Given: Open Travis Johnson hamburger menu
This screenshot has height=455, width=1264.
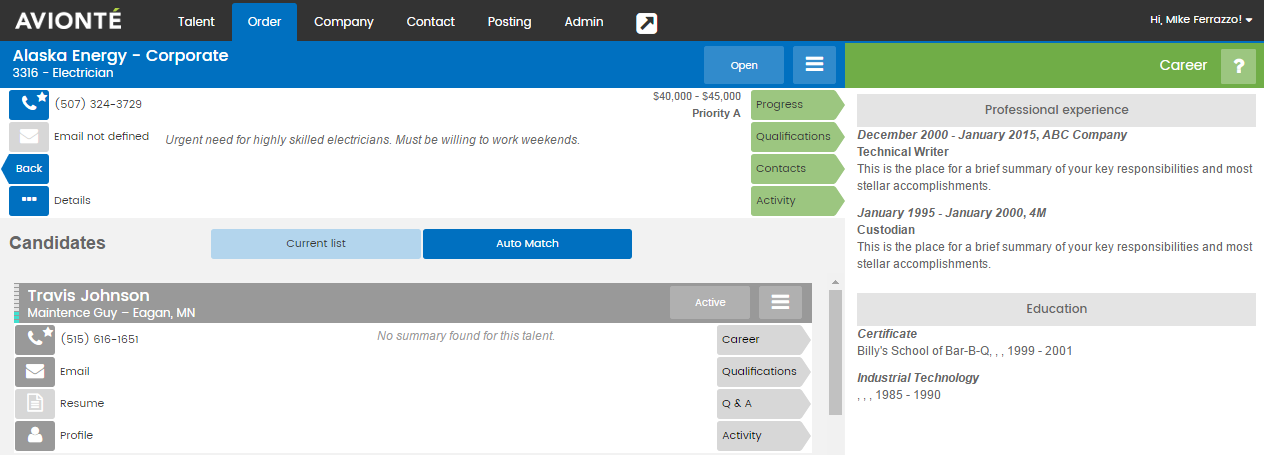Looking at the screenshot, I should click(780, 302).
